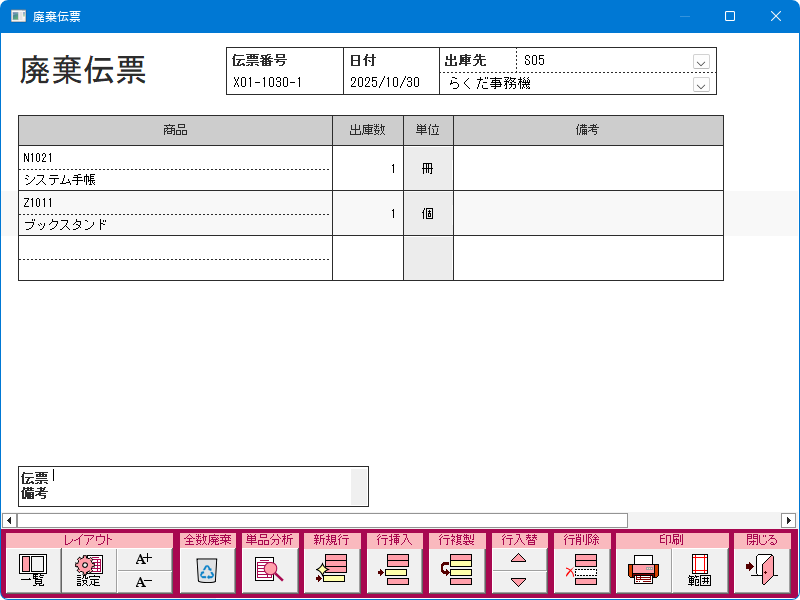Insert a row using 行挿入
The height and width of the screenshot is (600, 800).
[394, 571]
